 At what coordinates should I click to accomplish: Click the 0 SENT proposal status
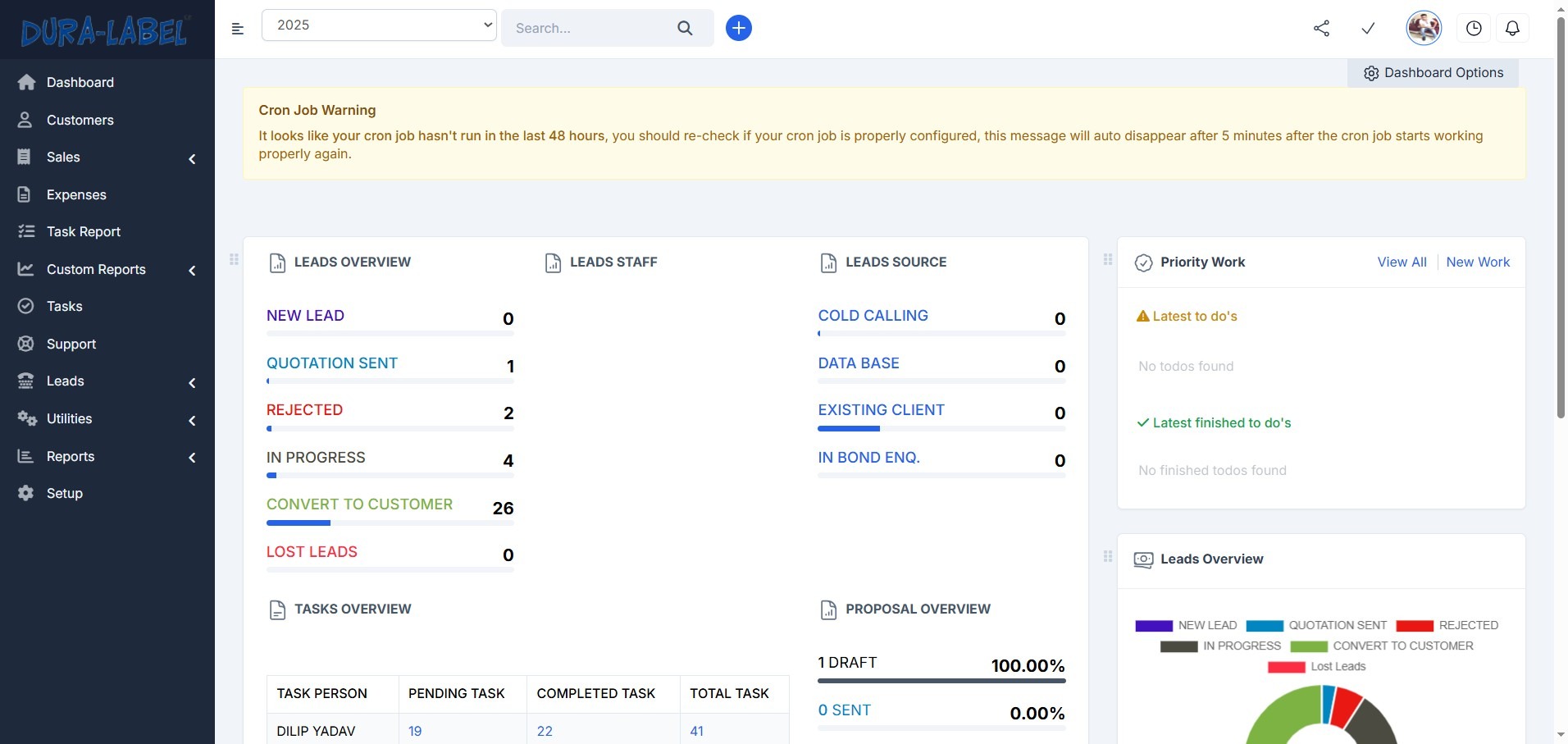pos(844,710)
